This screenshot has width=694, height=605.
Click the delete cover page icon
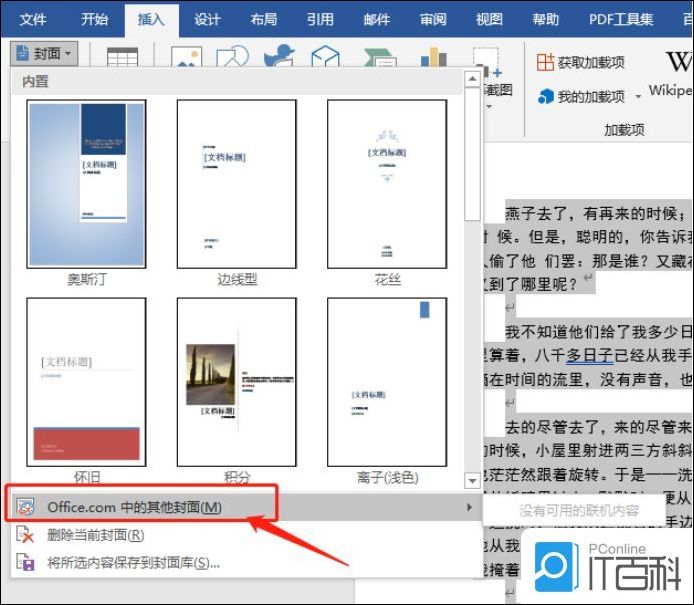click(25, 535)
